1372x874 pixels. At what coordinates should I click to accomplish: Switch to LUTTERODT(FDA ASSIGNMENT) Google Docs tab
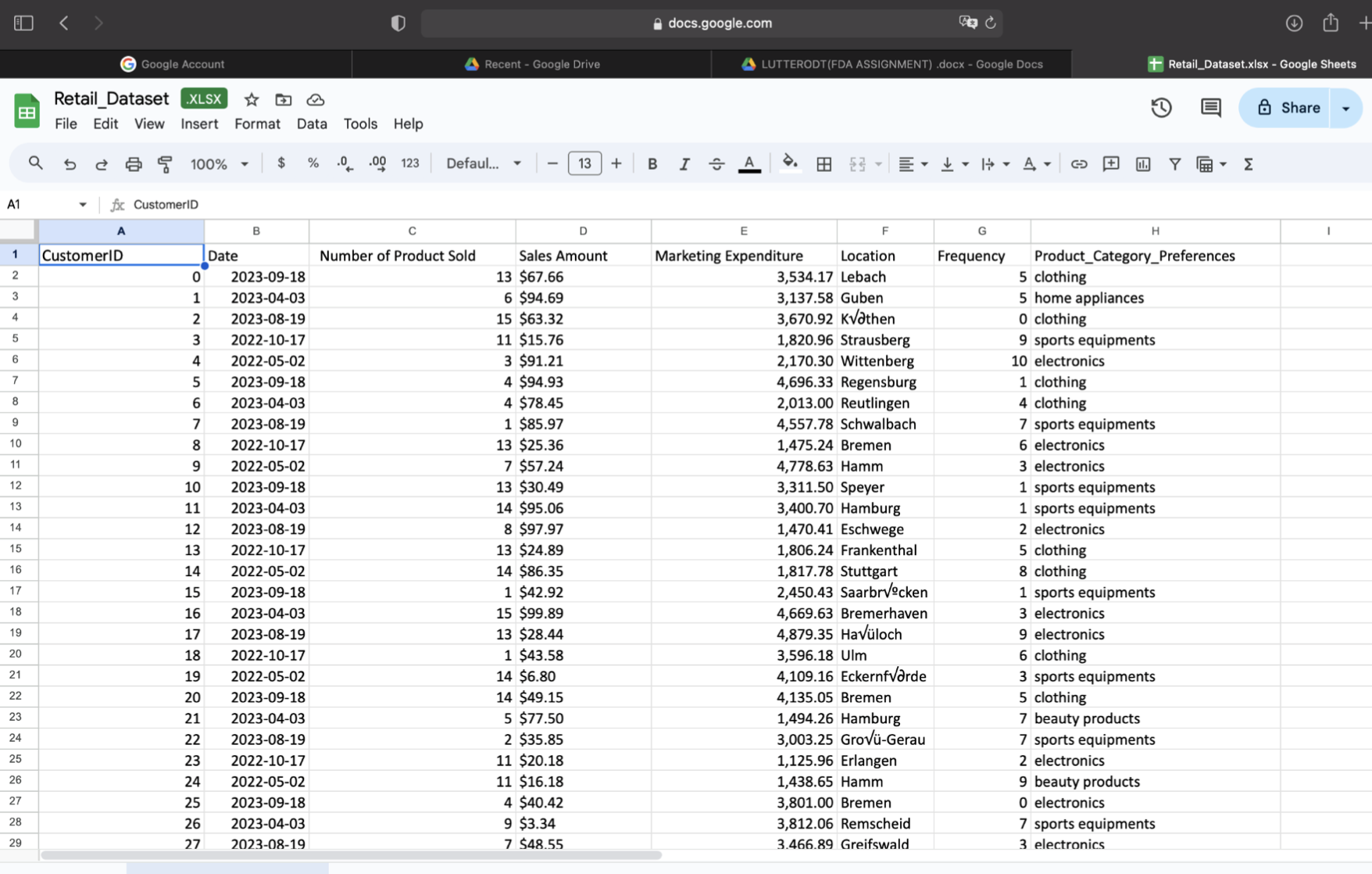click(x=891, y=64)
